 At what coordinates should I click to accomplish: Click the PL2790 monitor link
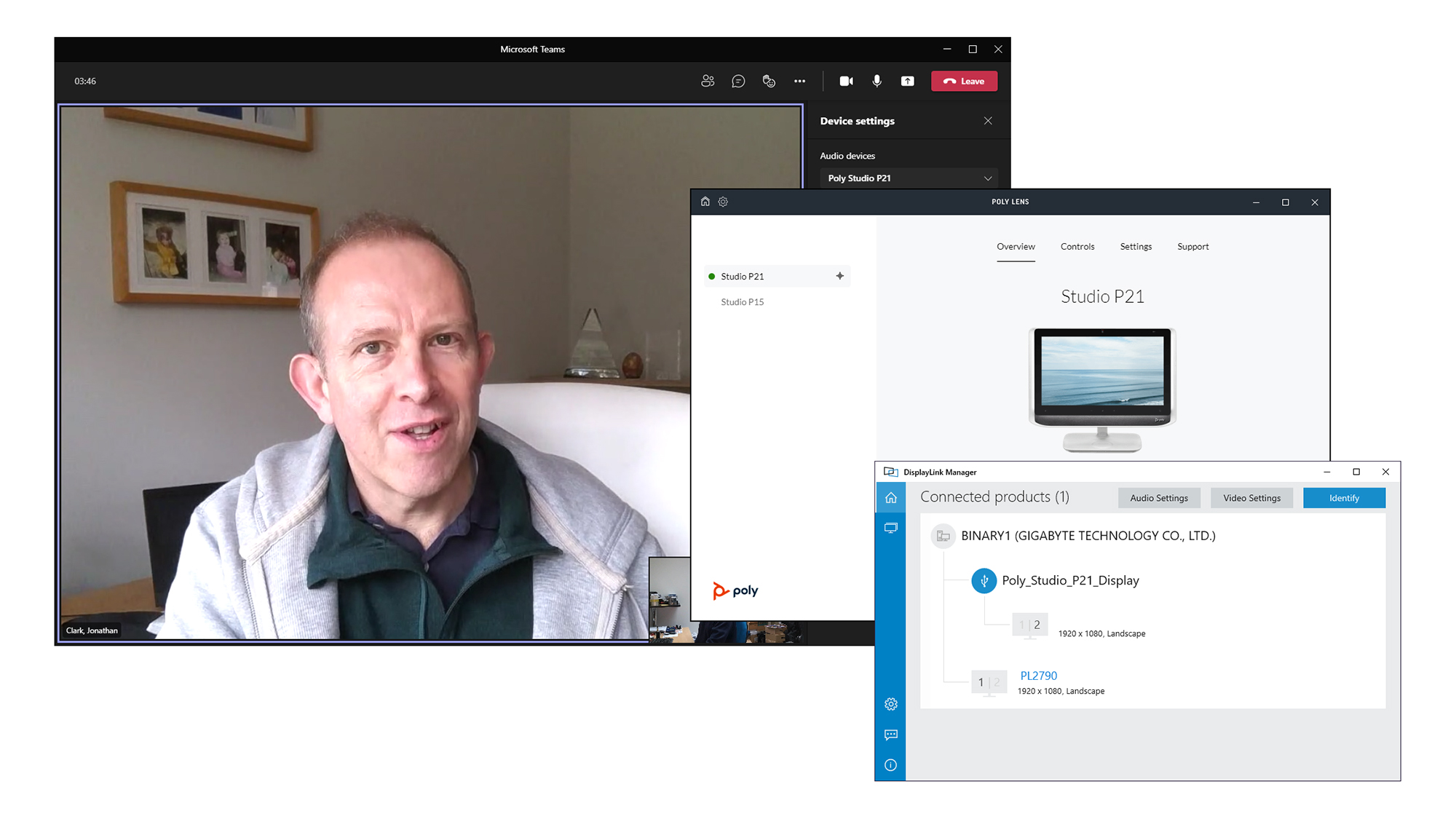1038,676
